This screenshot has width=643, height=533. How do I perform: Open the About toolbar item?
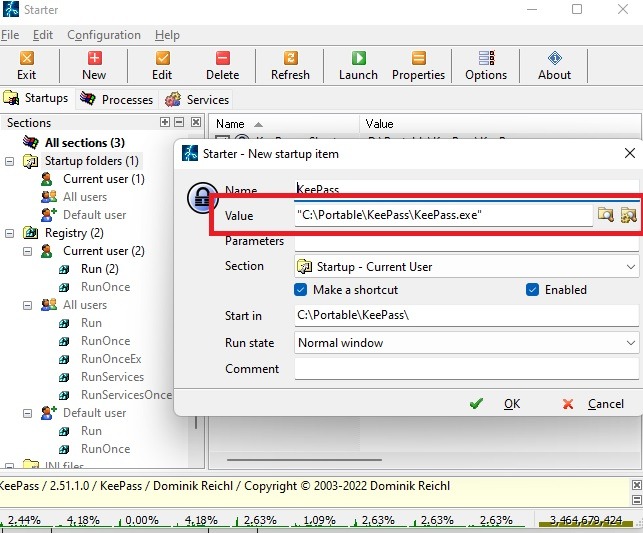[x=554, y=66]
